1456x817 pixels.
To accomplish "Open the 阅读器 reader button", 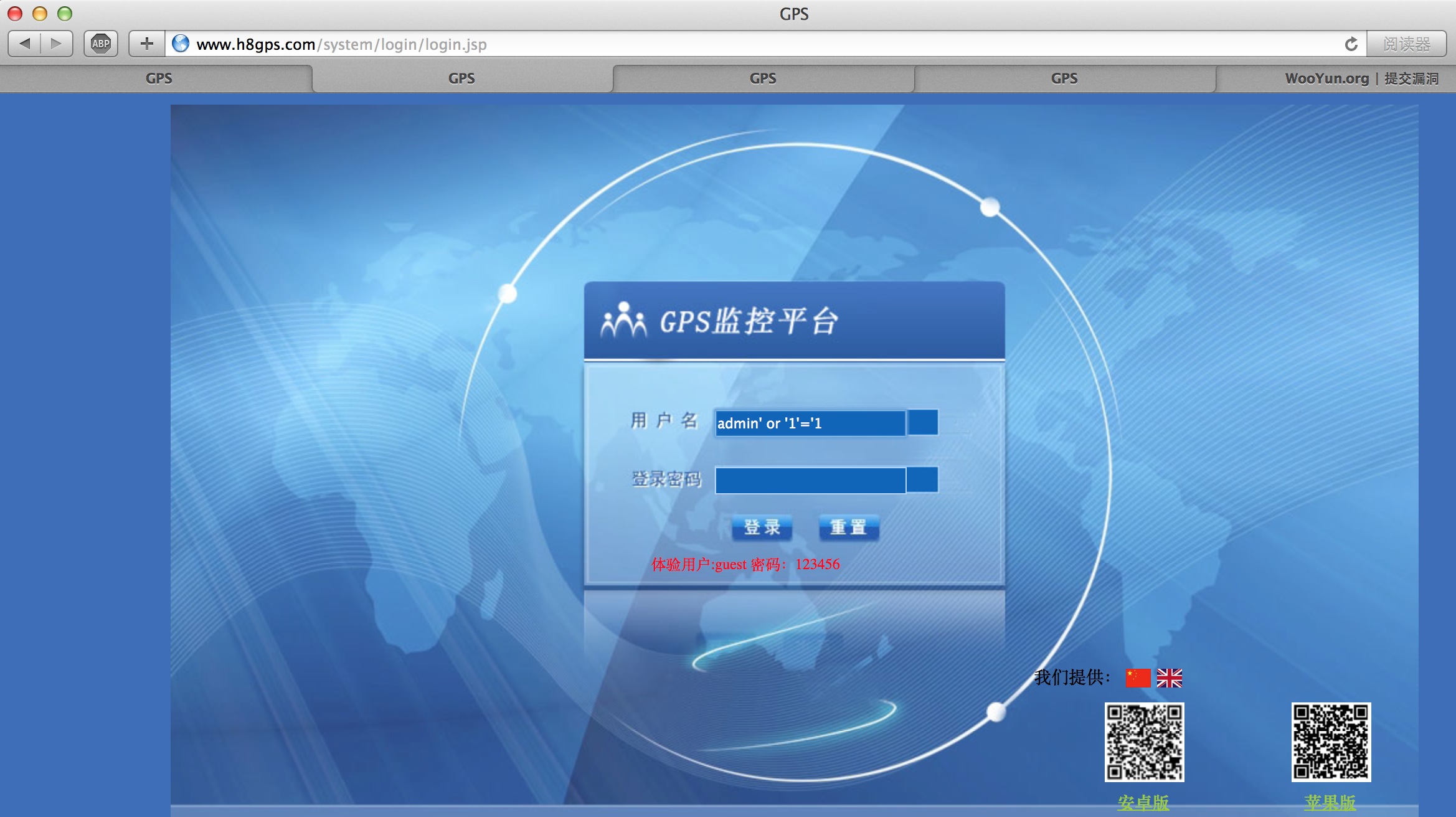I will 1407,44.
